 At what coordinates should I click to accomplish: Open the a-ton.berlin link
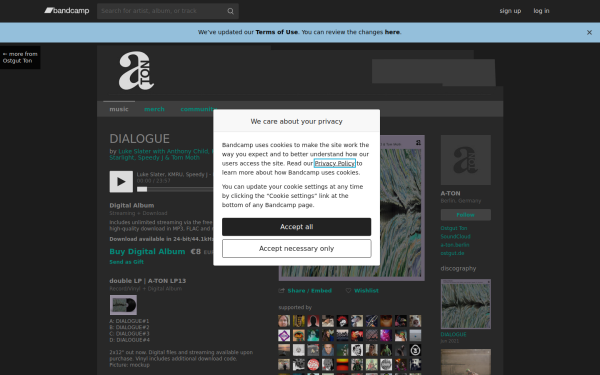coord(455,245)
